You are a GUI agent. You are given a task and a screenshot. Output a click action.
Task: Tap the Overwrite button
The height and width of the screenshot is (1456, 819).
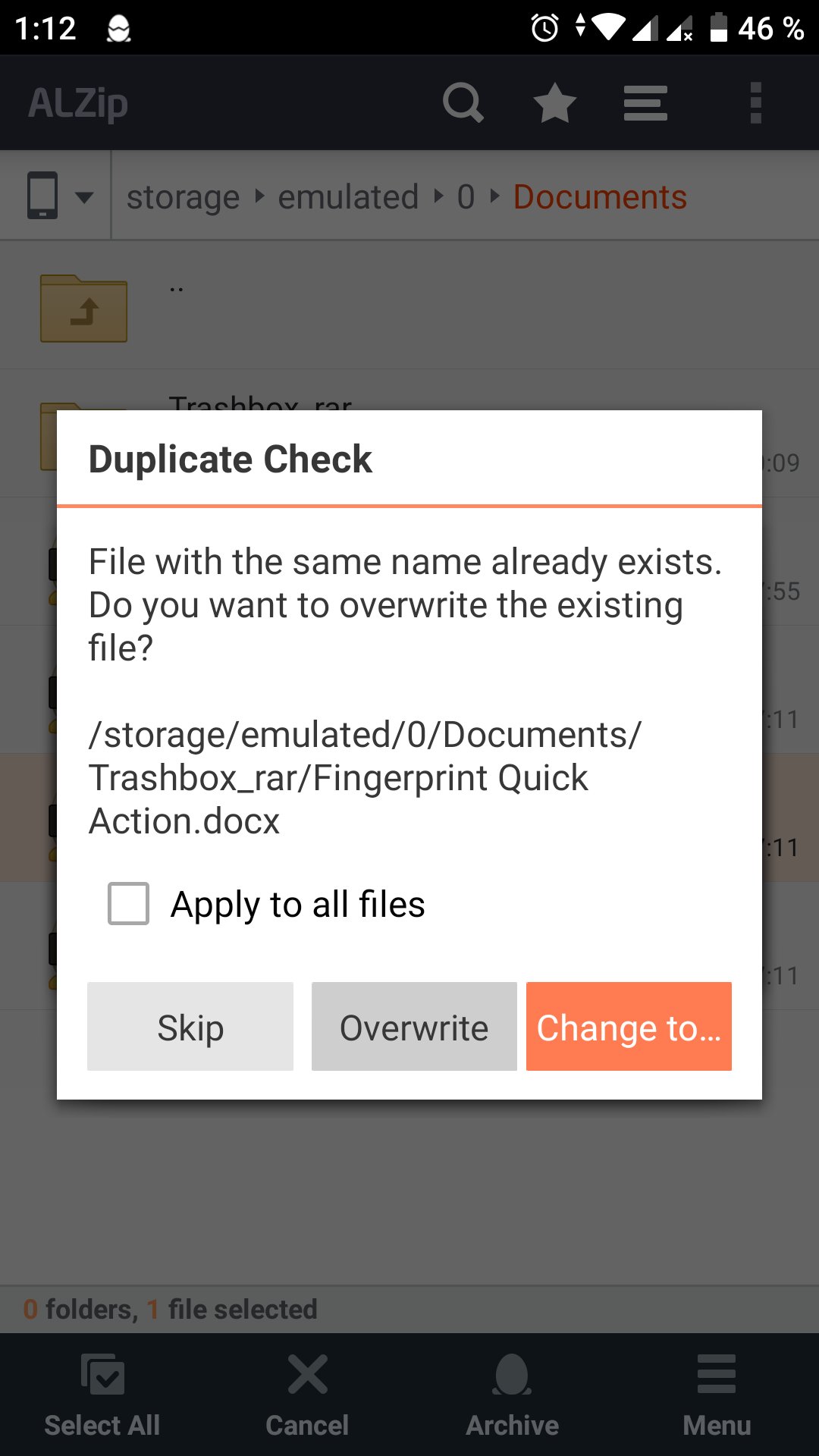(414, 1027)
